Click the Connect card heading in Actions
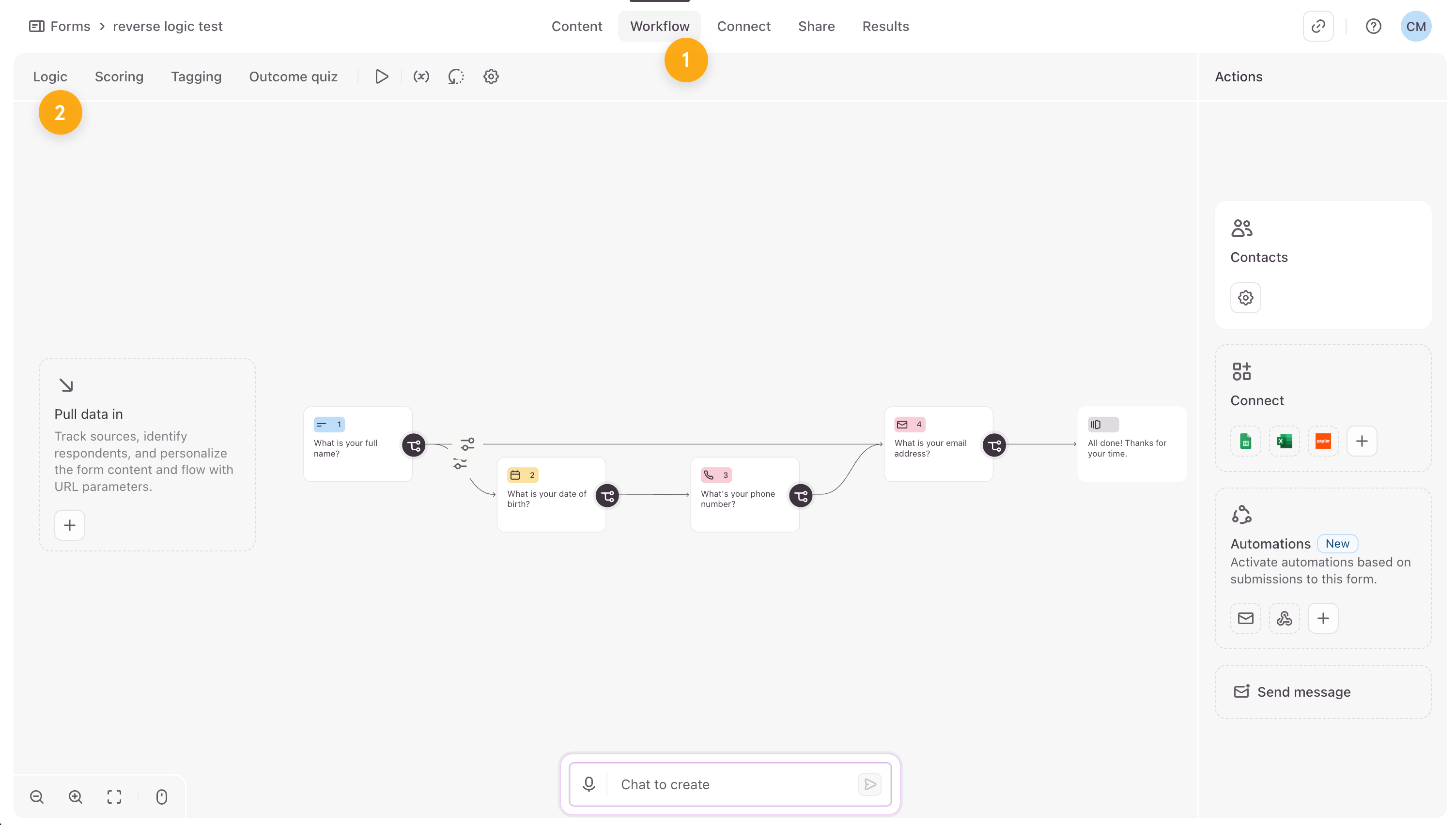The width and height of the screenshot is (1456, 825). 1256,400
